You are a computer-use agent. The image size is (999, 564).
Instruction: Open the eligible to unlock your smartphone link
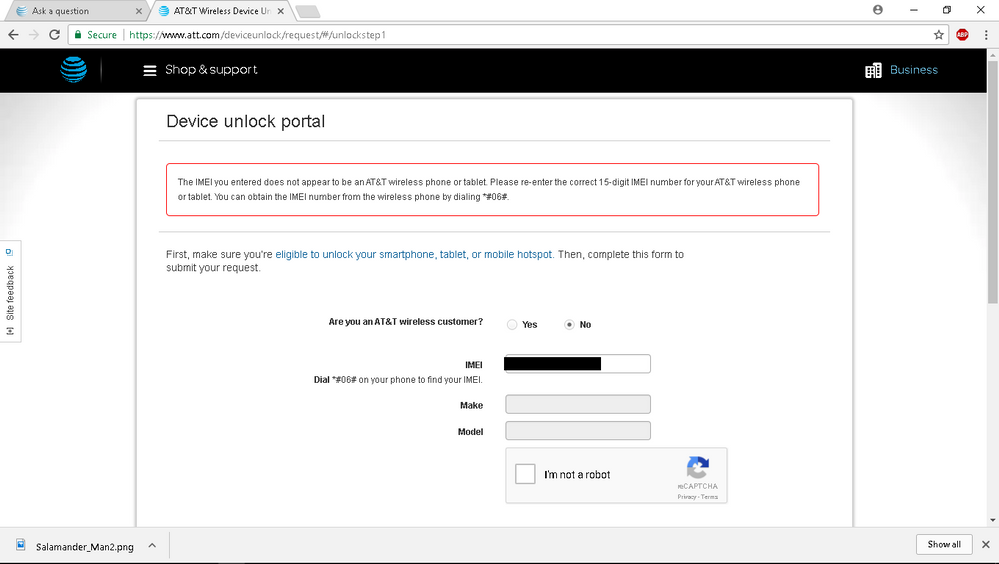[413, 255]
